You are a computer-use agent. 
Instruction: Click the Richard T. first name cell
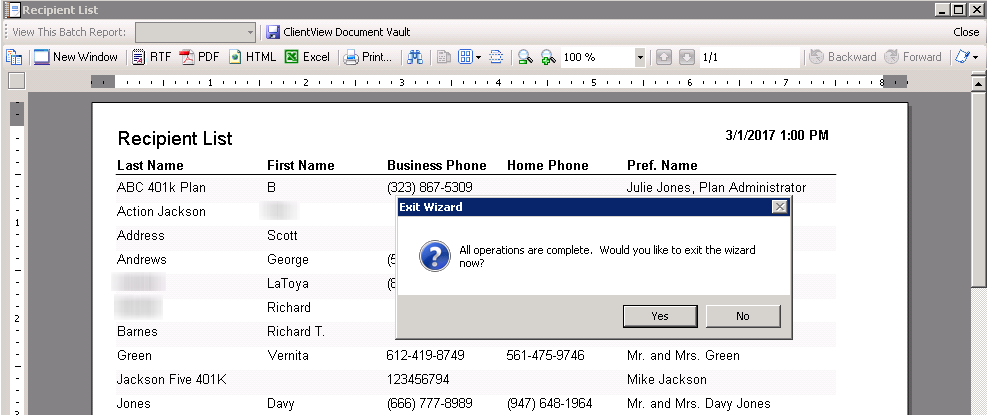(296, 331)
